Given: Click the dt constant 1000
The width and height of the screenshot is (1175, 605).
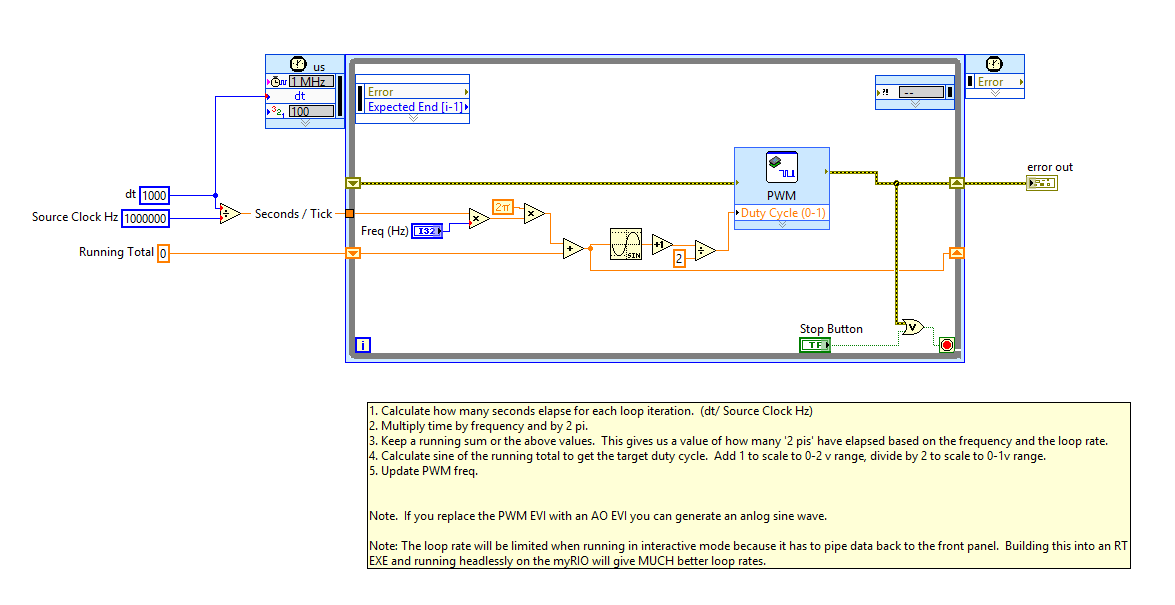Looking at the screenshot, I should [x=154, y=196].
